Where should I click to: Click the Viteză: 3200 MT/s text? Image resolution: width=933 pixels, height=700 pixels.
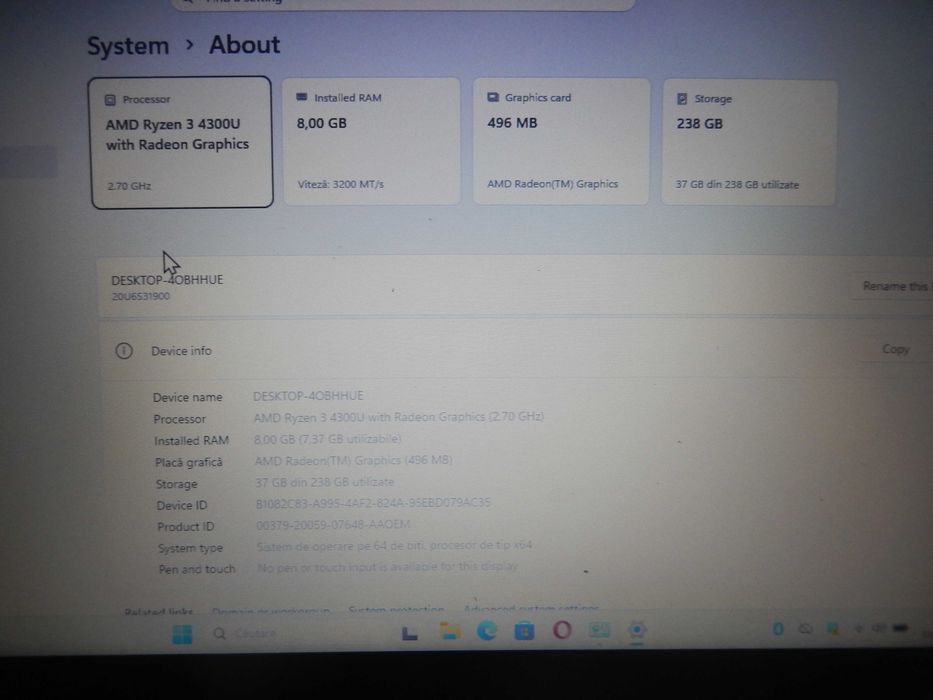pyautogui.click(x=340, y=185)
